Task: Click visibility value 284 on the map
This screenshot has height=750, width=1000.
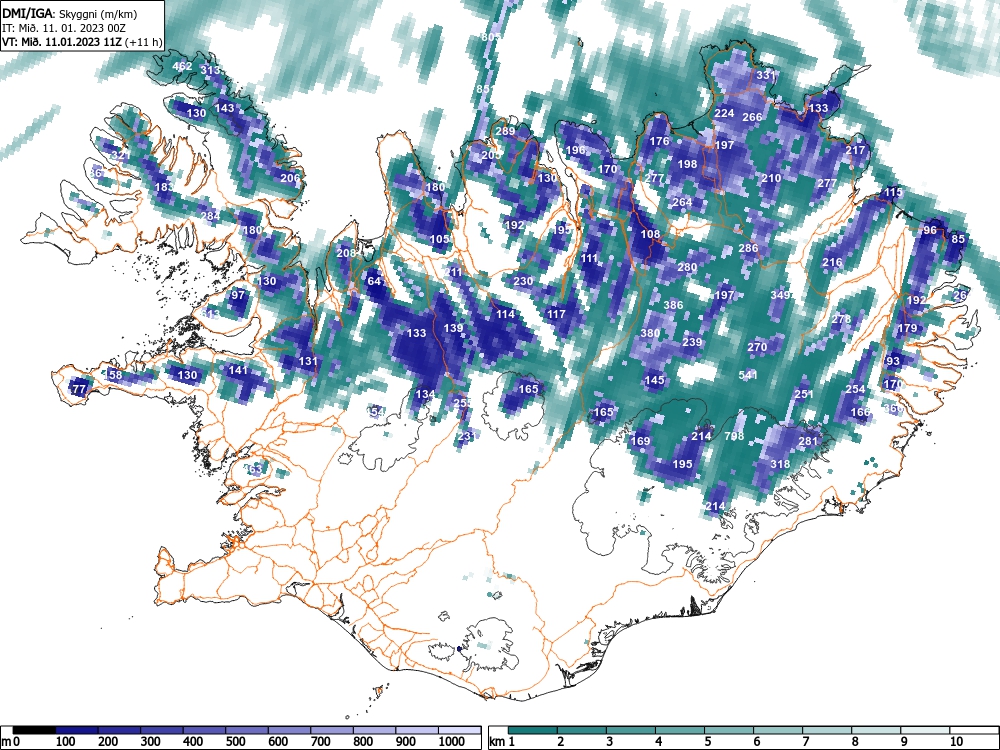Action: [210, 216]
